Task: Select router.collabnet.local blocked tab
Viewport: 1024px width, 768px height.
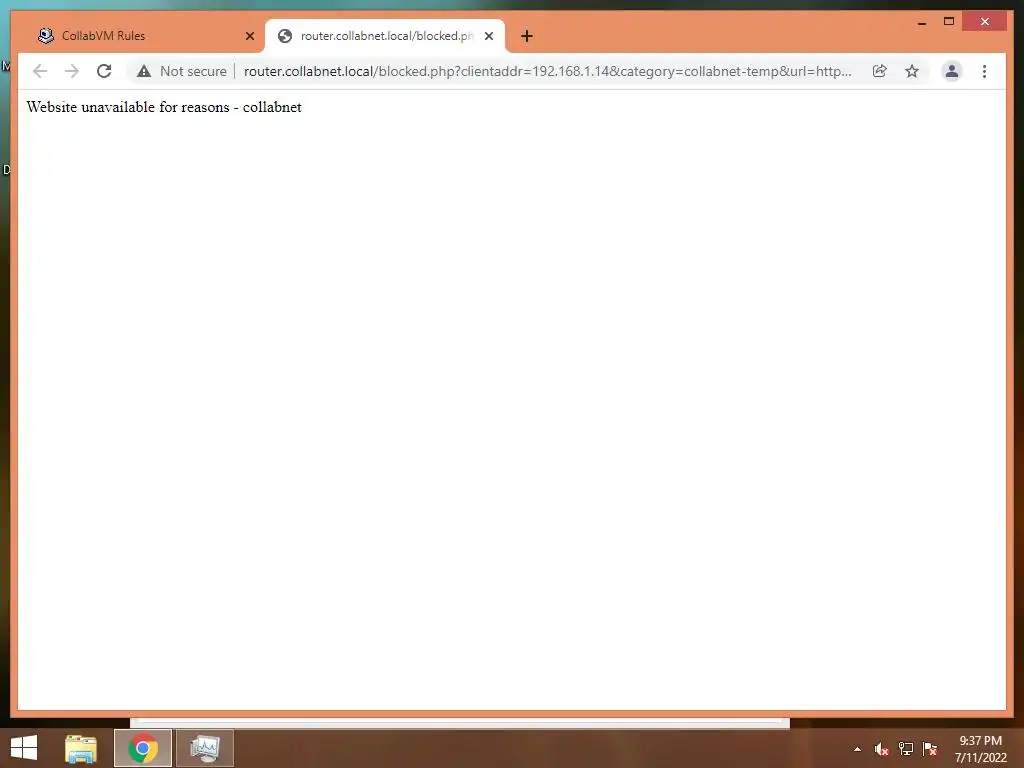Action: (x=384, y=36)
